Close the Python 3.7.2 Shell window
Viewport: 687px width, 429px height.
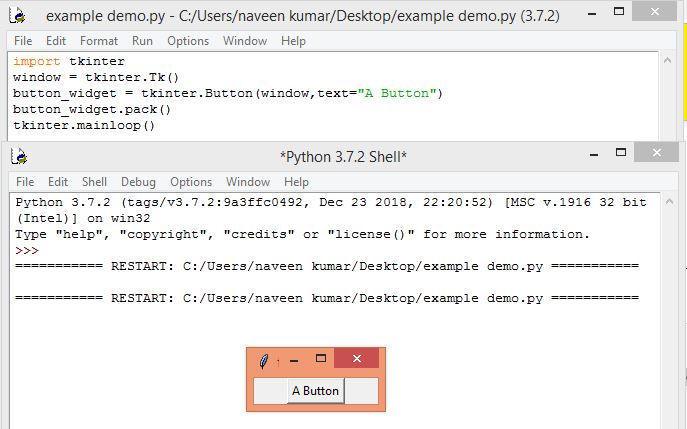pos(656,152)
